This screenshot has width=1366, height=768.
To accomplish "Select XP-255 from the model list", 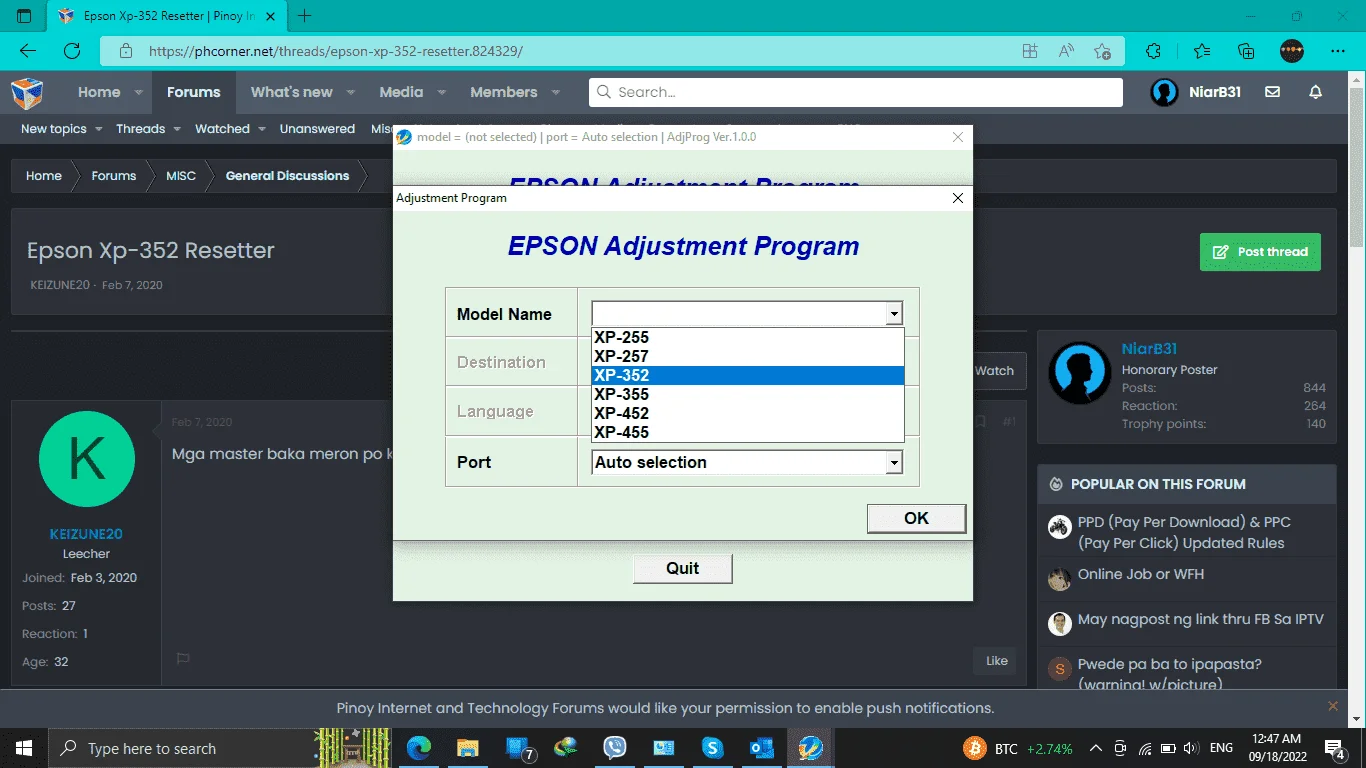I will pos(748,337).
